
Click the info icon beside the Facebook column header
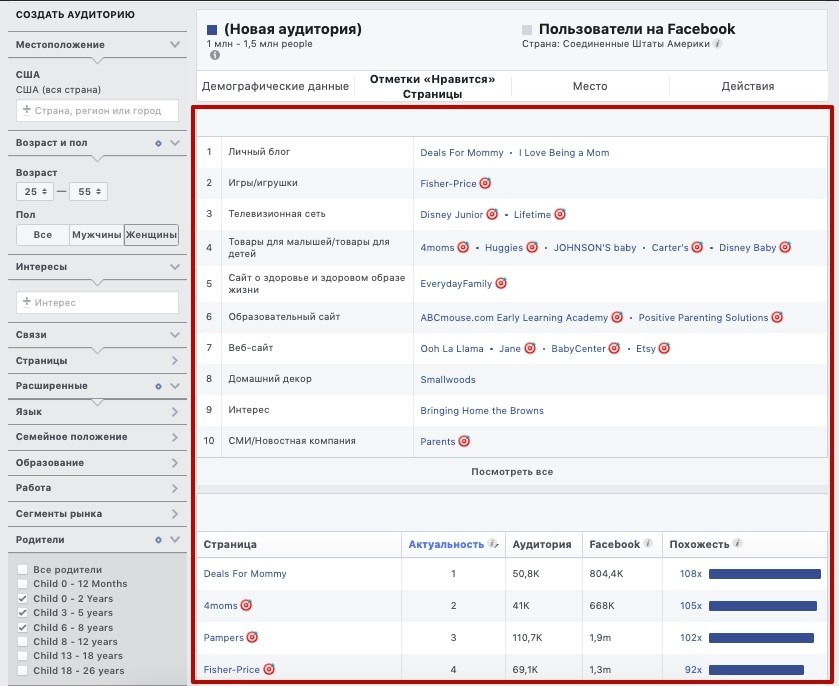pos(648,544)
